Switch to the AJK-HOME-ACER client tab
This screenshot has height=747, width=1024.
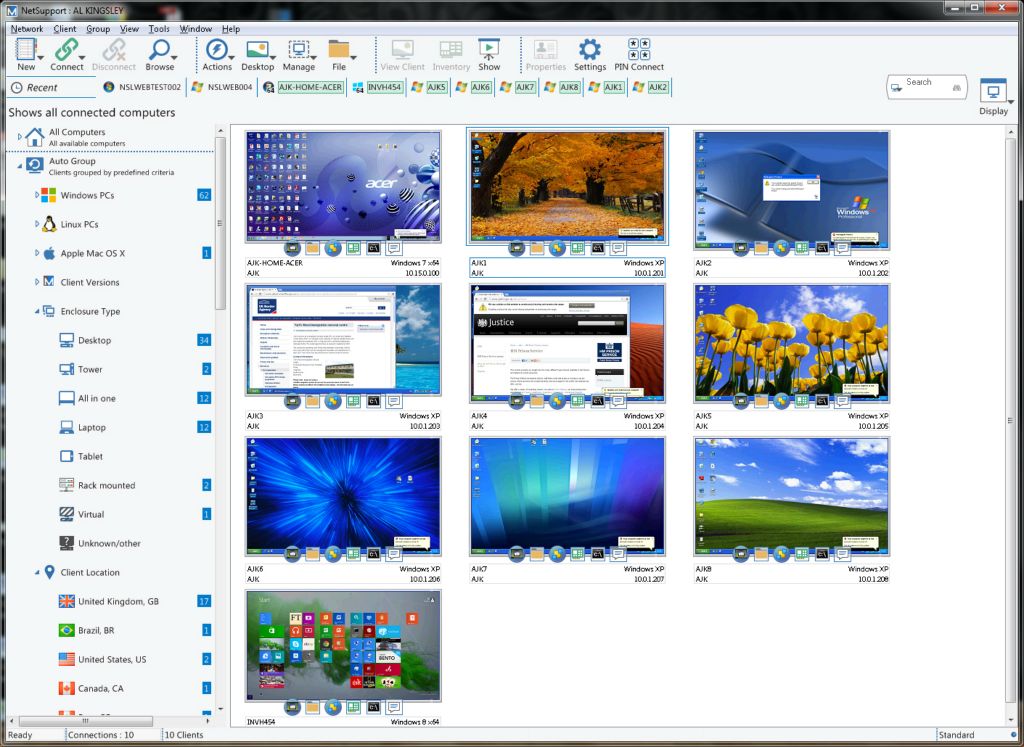click(x=309, y=88)
